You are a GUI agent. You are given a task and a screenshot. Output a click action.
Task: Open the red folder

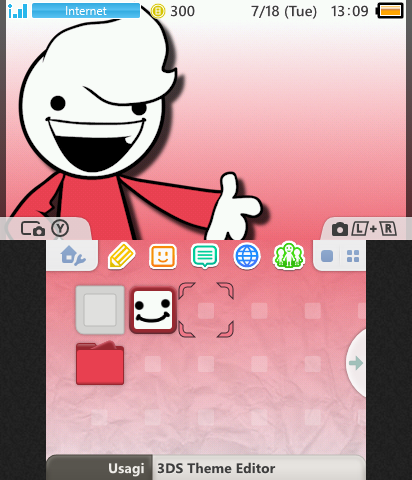coord(100,363)
